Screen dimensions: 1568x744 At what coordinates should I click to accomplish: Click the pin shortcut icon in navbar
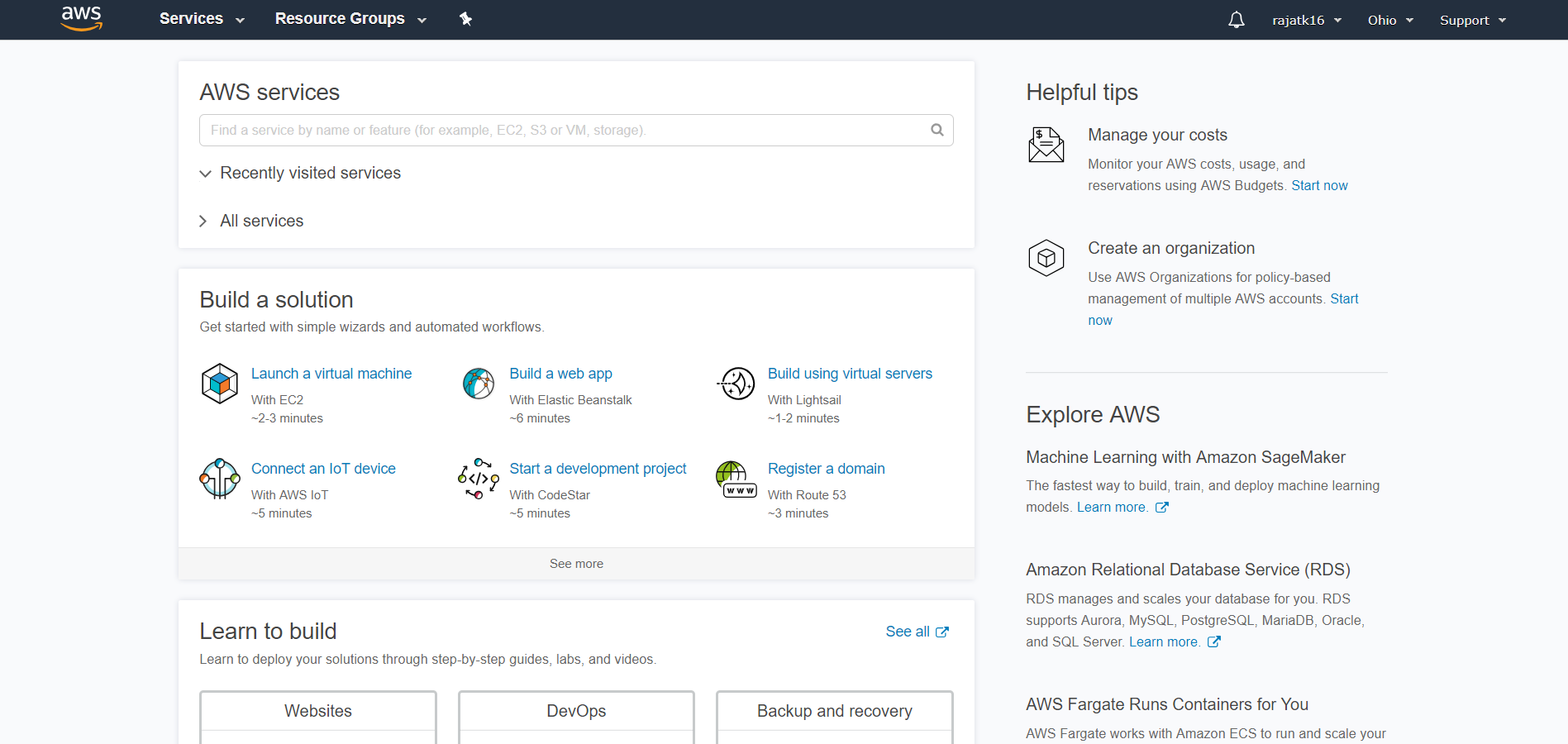(466, 19)
